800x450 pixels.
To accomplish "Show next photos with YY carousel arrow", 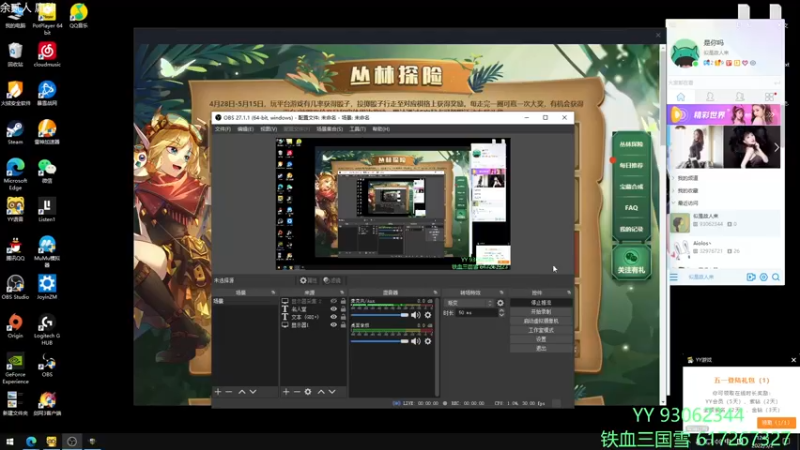I will pos(776,147).
